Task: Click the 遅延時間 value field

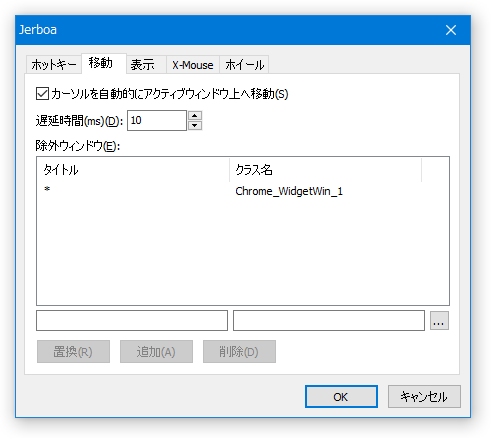Action: tap(157, 120)
